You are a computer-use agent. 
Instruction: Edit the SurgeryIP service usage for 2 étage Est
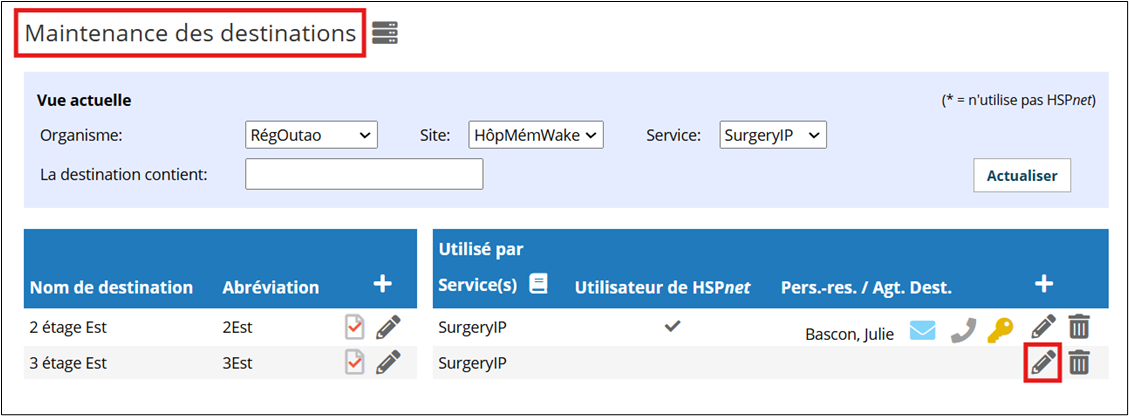pyautogui.click(x=1043, y=327)
